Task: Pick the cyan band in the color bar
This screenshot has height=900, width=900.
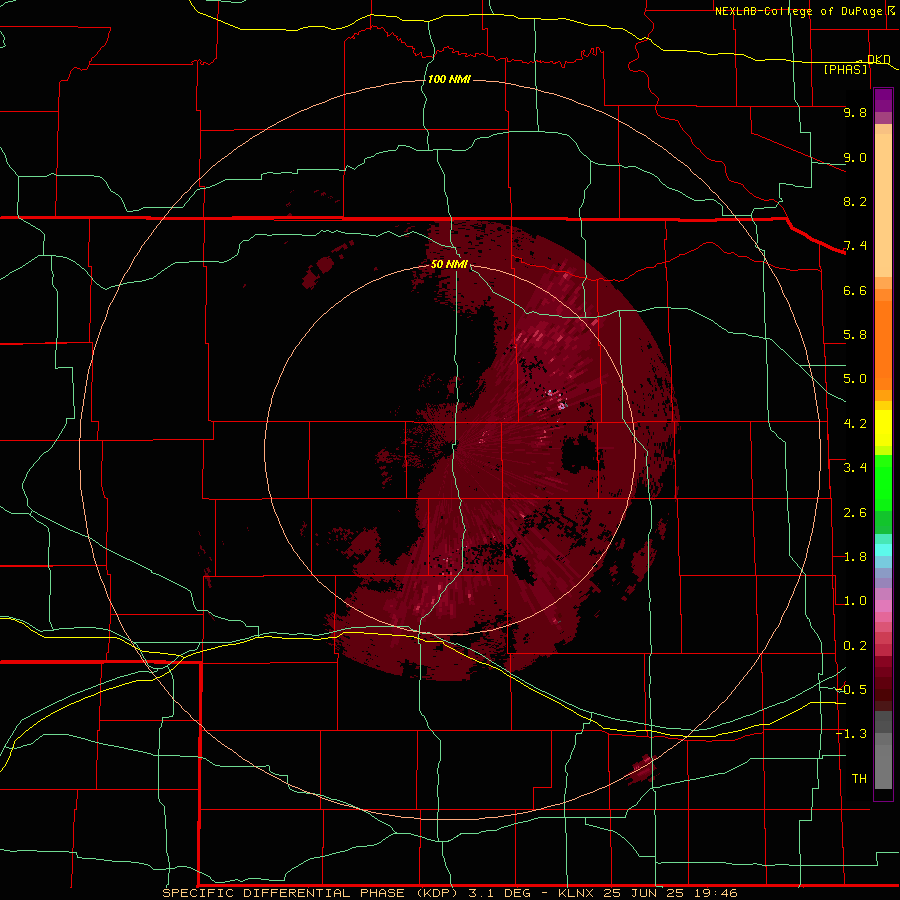Action: pos(883,550)
